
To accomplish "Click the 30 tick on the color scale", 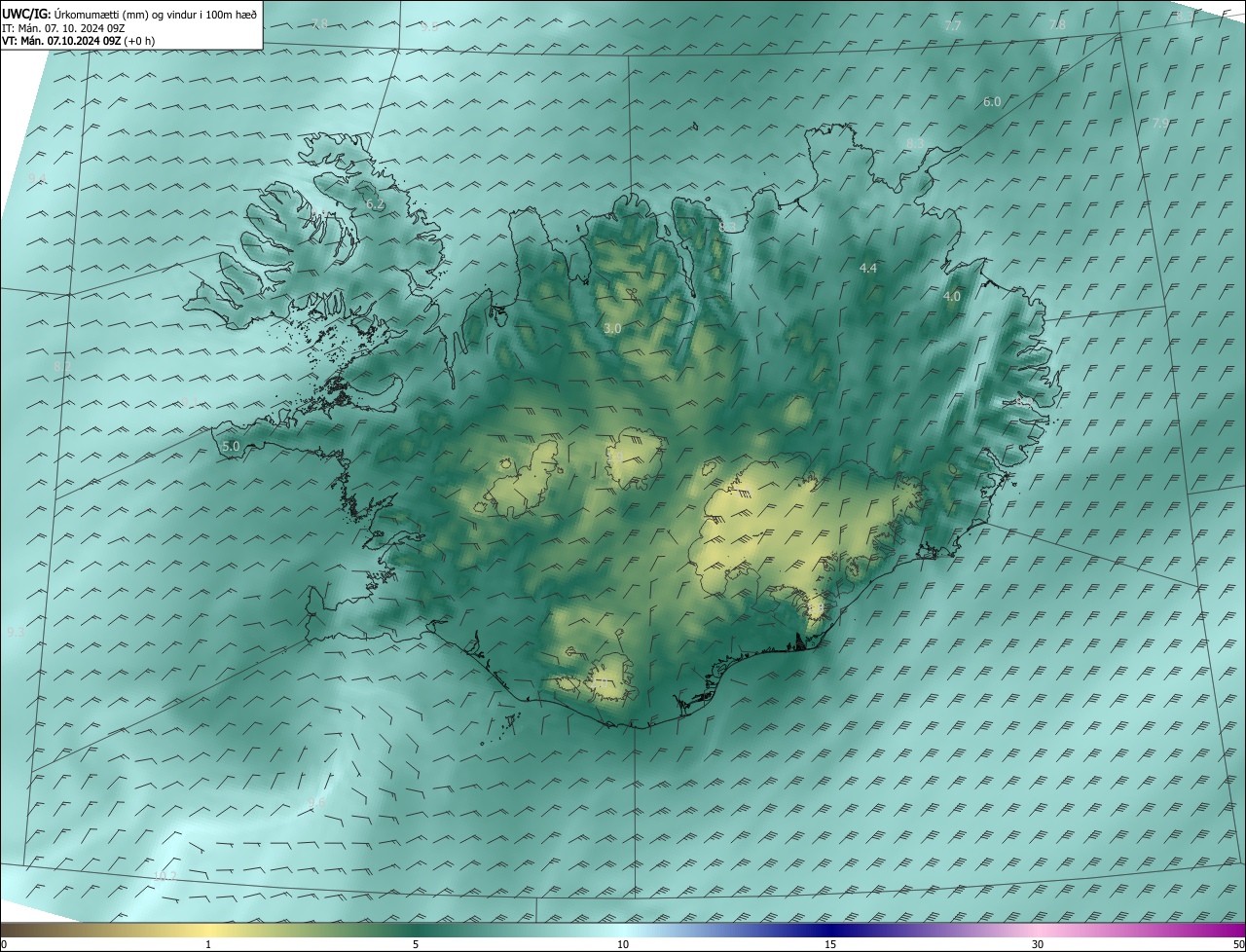I will (x=1038, y=944).
